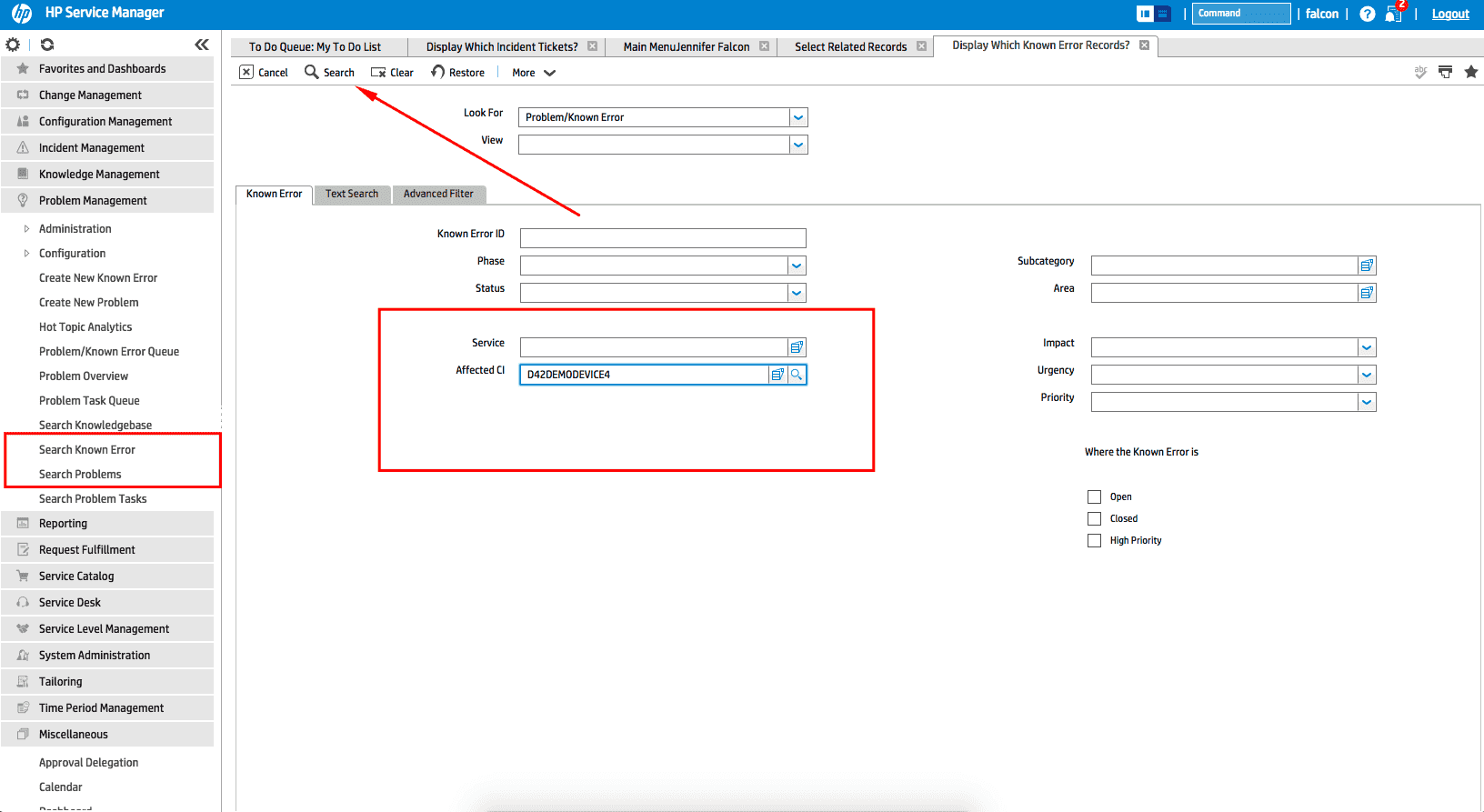Click the spell check icon
This screenshot has width=1484, height=812.
click(1420, 72)
